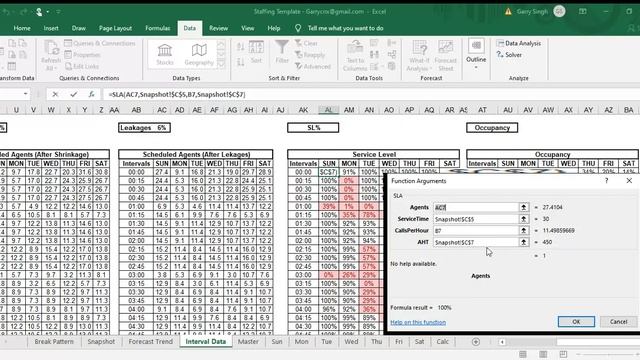This screenshot has height=360, width=640.
Task: Expand Data Types gallery more arrow
Action: click(x=222, y=64)
